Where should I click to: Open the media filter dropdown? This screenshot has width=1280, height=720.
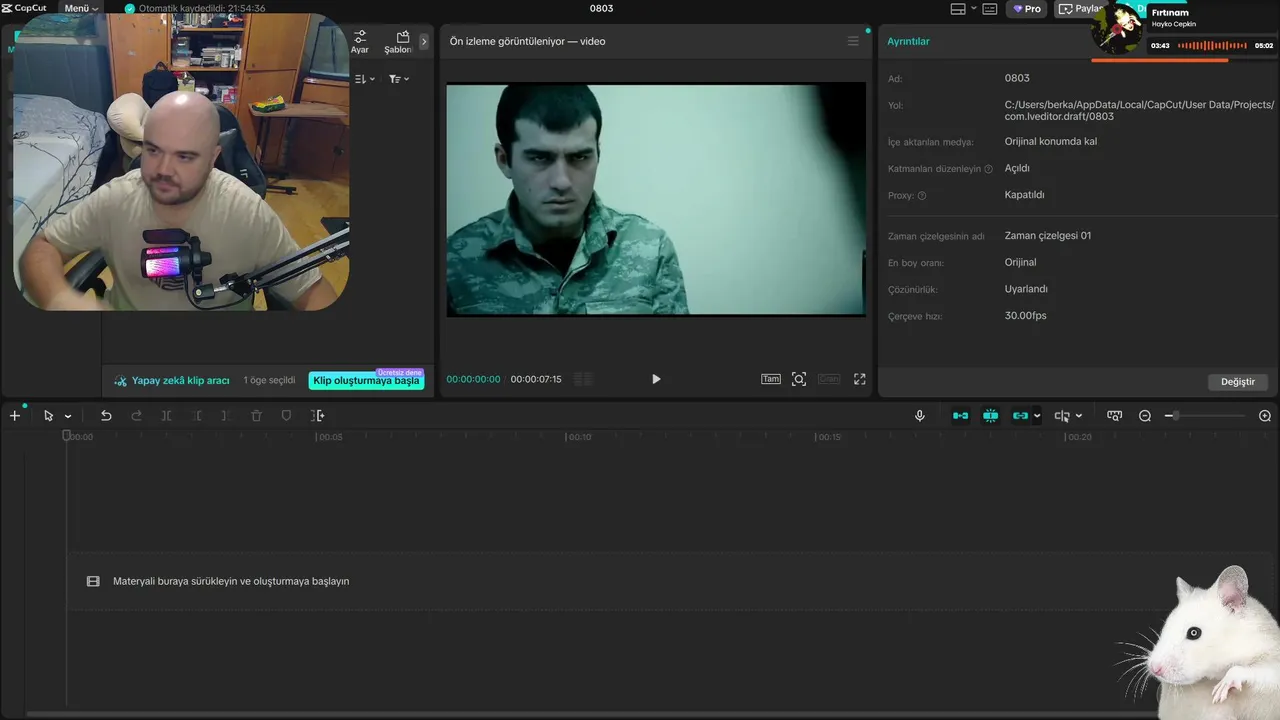(399, 79)
